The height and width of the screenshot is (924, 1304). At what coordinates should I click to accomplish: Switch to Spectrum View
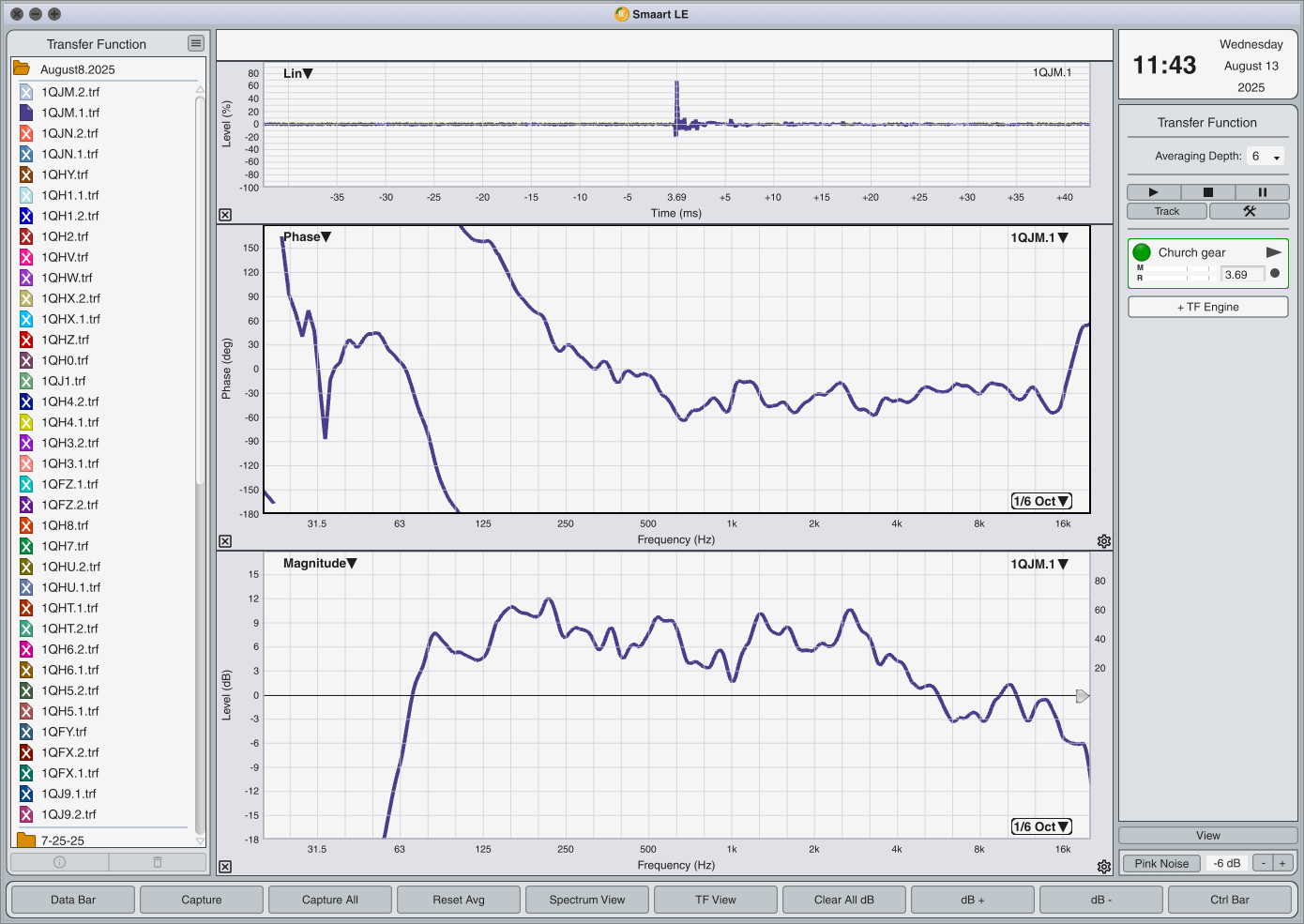coord(587,900)
